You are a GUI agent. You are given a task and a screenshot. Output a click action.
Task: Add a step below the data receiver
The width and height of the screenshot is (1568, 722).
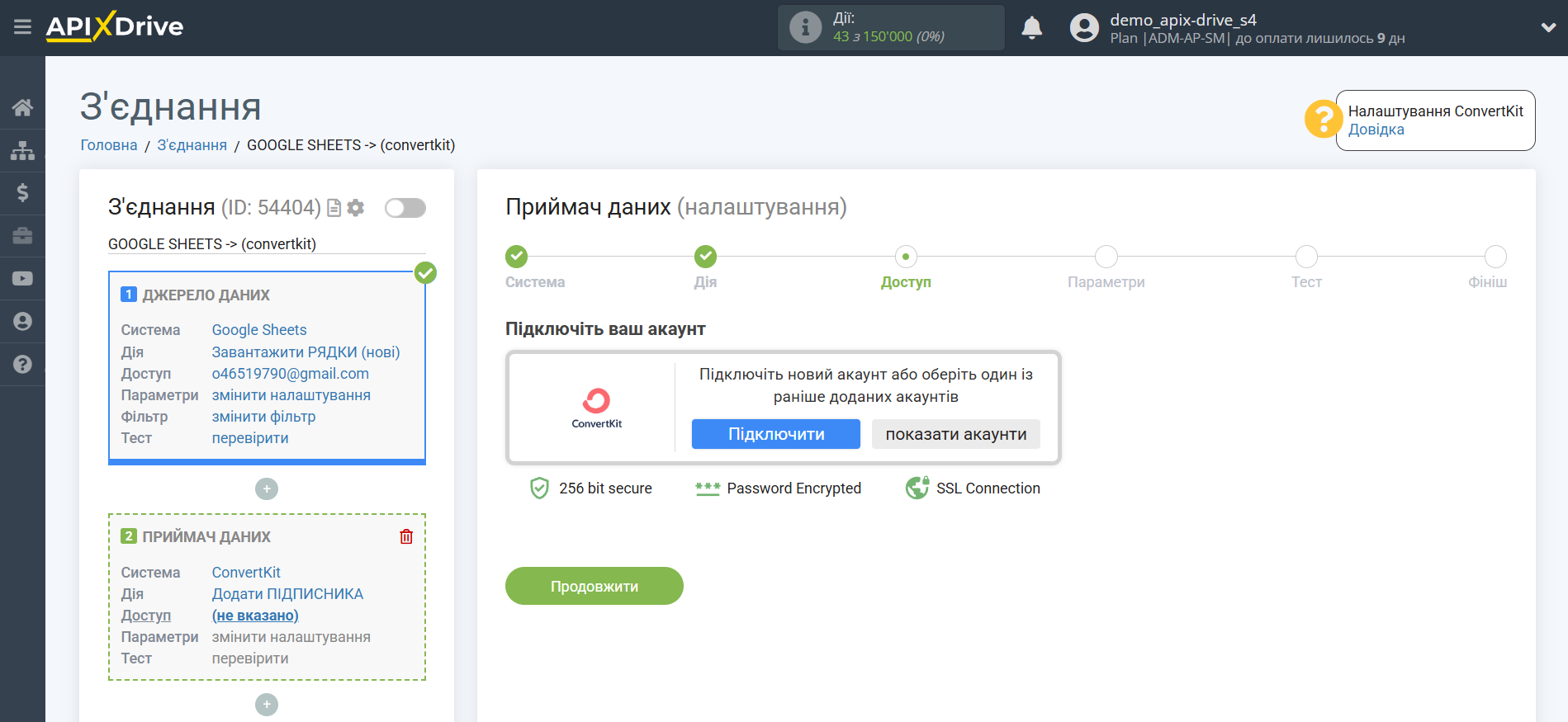tap(267, 705)
